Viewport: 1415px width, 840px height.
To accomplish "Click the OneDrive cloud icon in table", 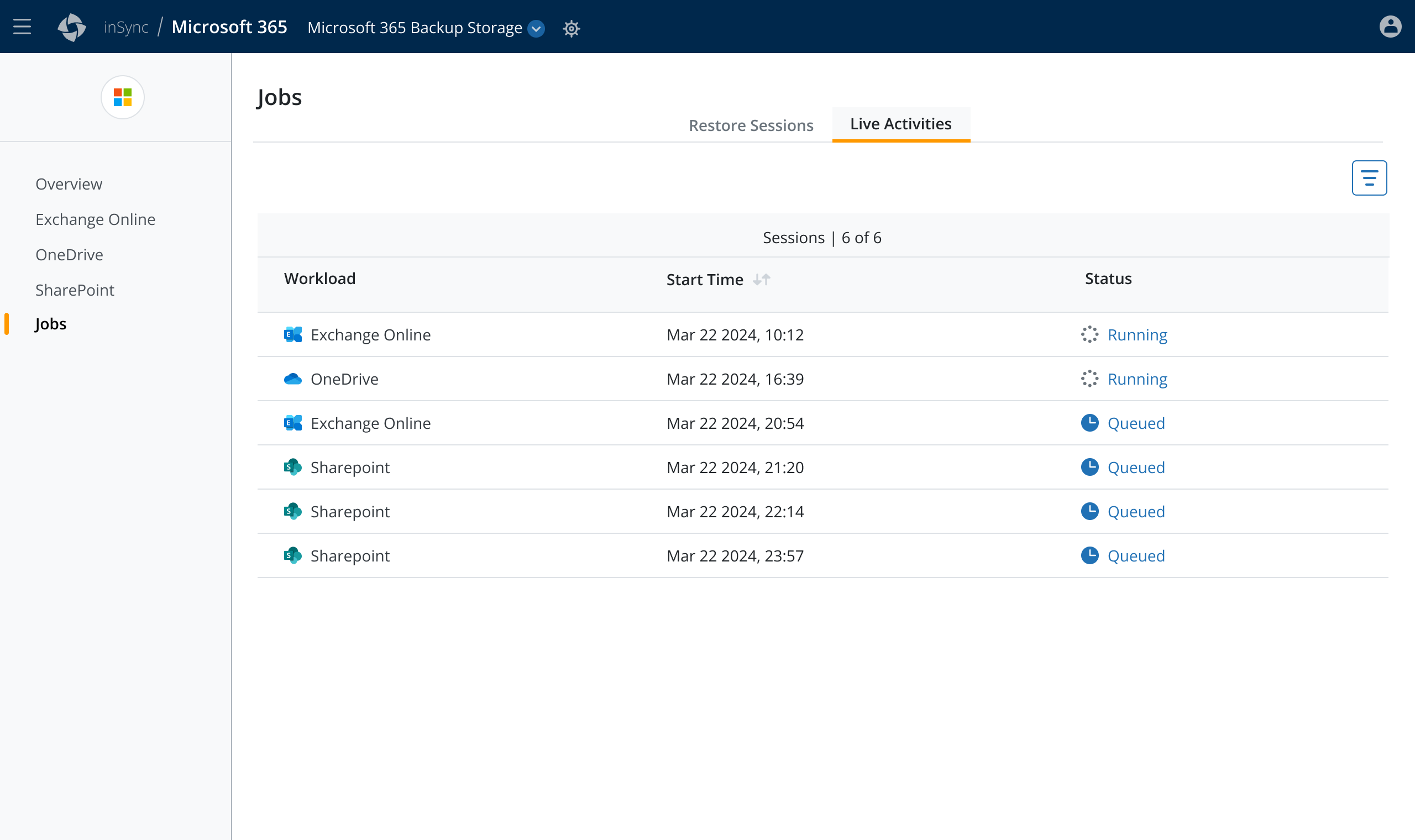I will click(292, 379).
